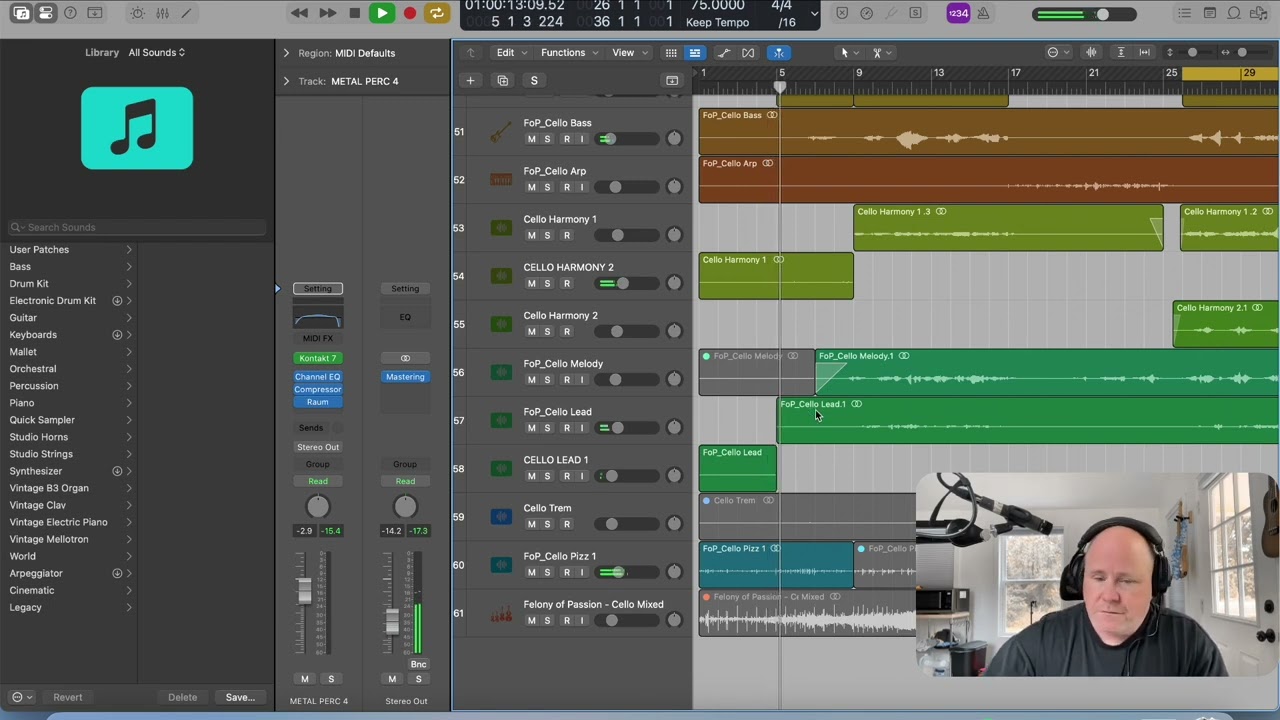Click the Save button in Library

click(x=240, y=697)
